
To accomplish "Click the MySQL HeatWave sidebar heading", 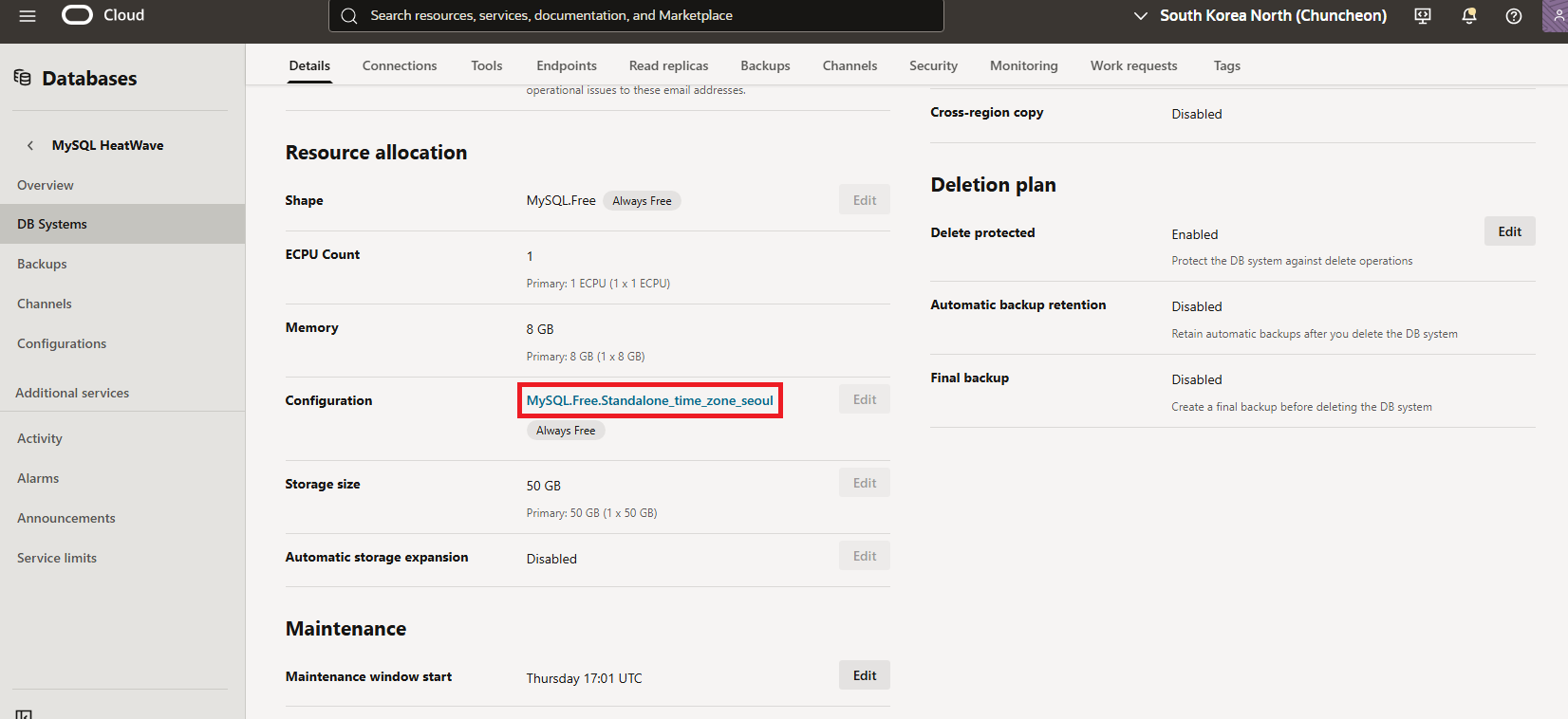I will pos(107,145).
